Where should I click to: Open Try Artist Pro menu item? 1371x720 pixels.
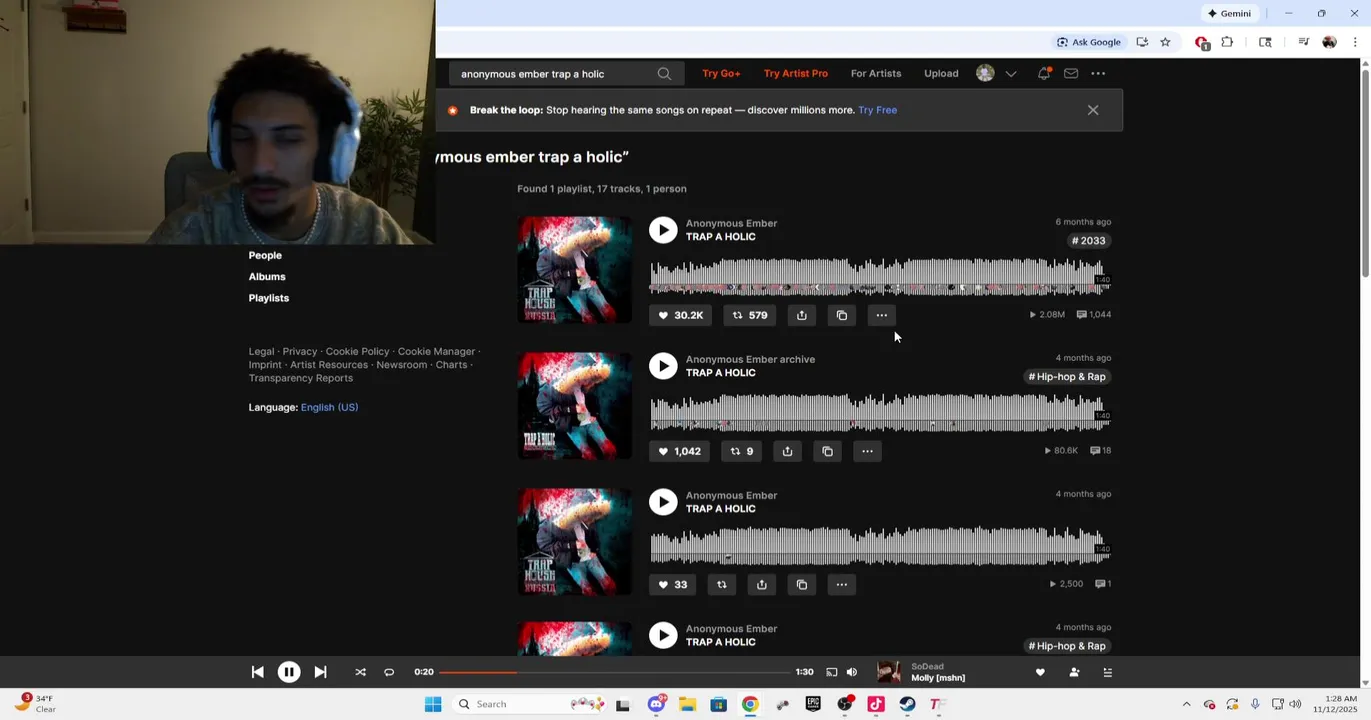[796, 74]
